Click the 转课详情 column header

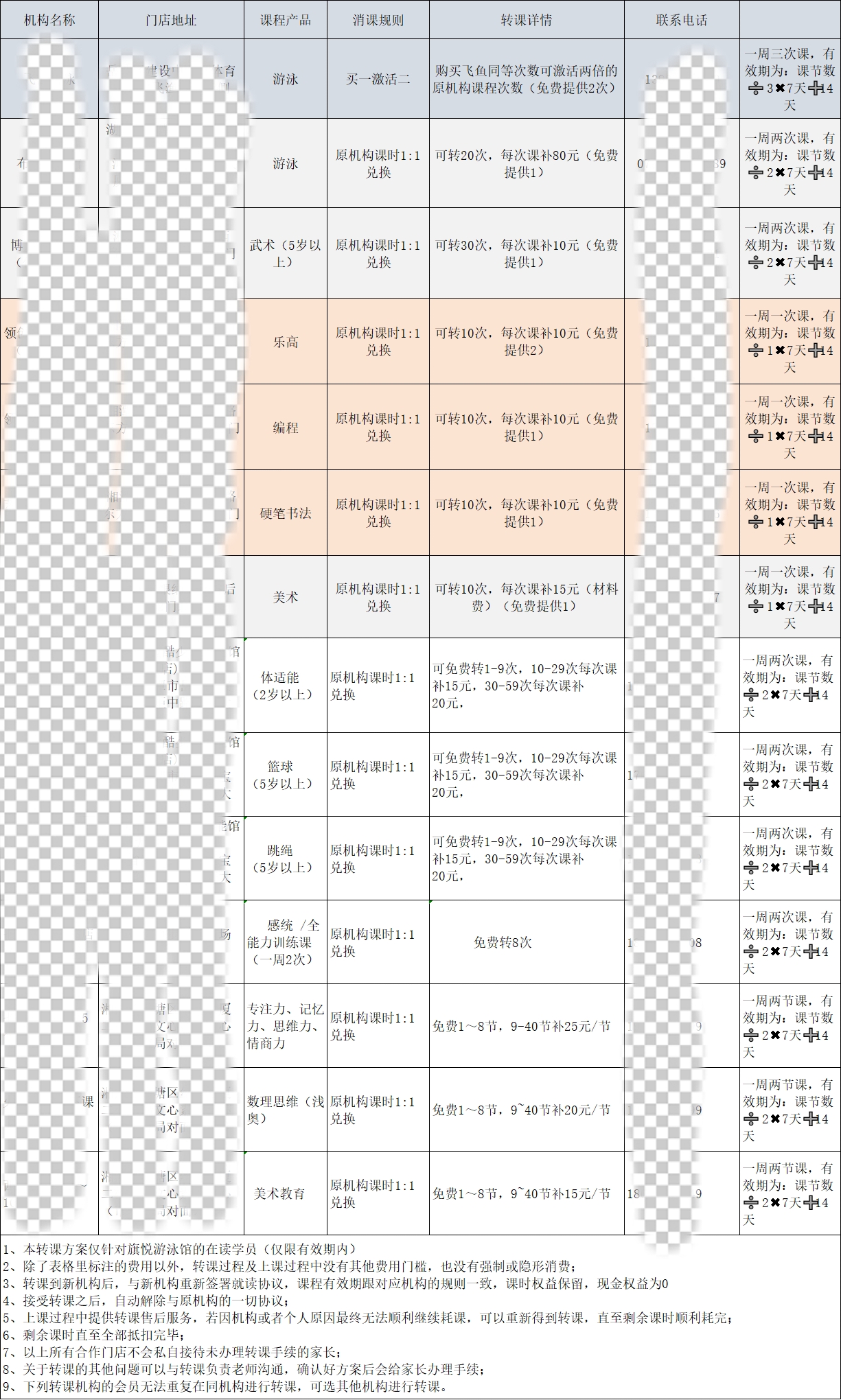tap(526, 20)
